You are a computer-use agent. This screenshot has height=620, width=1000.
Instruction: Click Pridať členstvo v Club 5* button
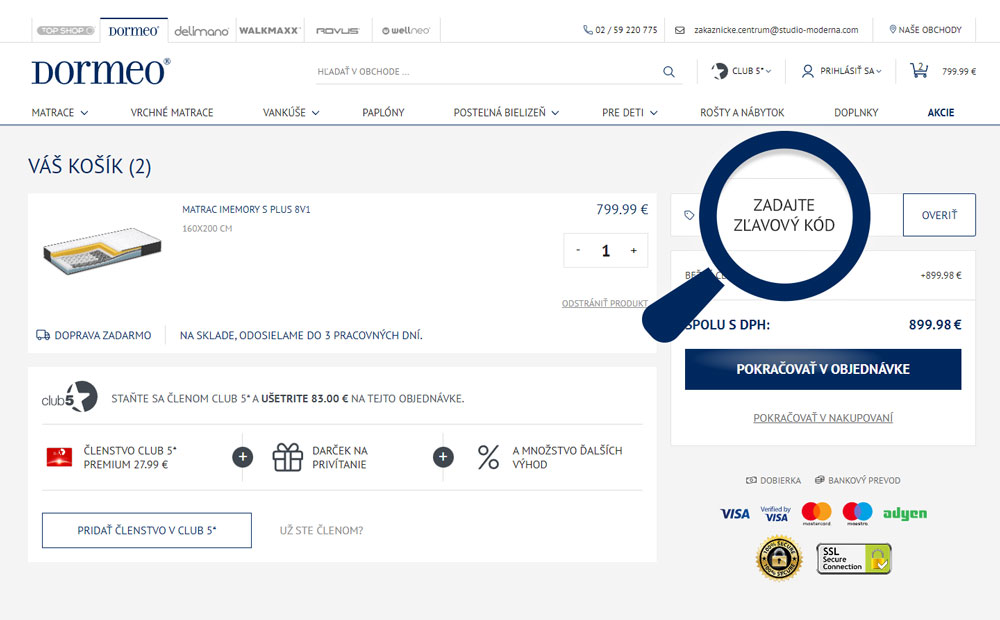tap(146, 530)
